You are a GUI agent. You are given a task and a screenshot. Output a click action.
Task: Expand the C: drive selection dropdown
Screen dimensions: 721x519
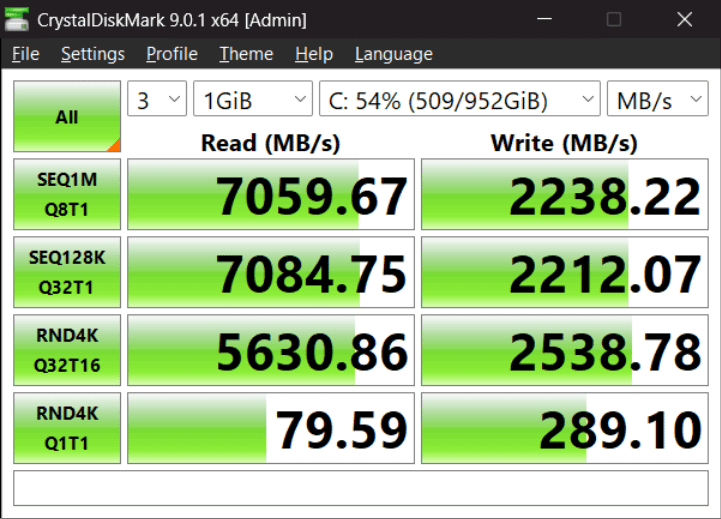[x=460, y=99]
